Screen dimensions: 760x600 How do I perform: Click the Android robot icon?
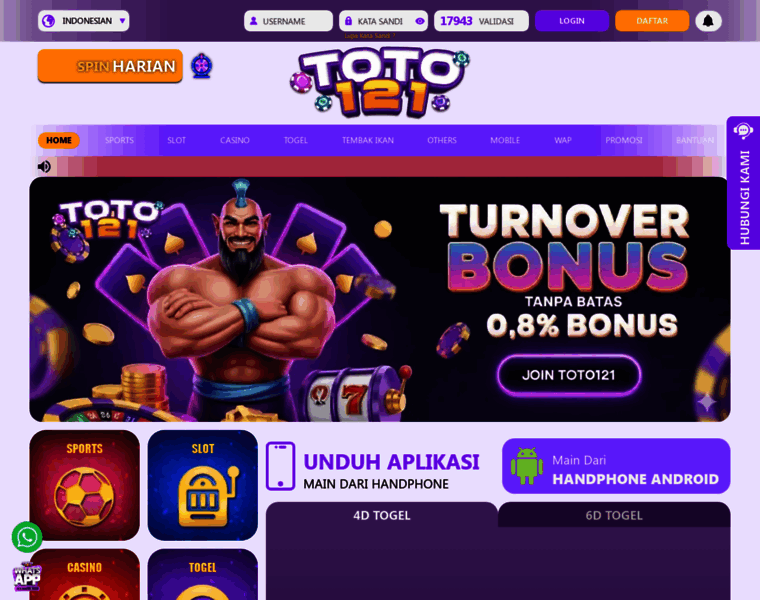[527, 466]
